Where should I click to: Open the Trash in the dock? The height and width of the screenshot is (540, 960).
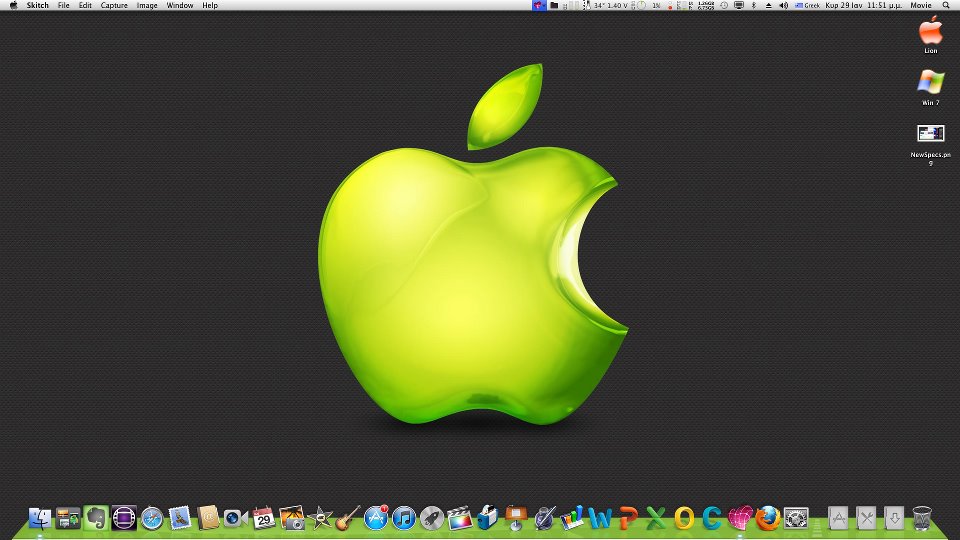tap(922, 519)
